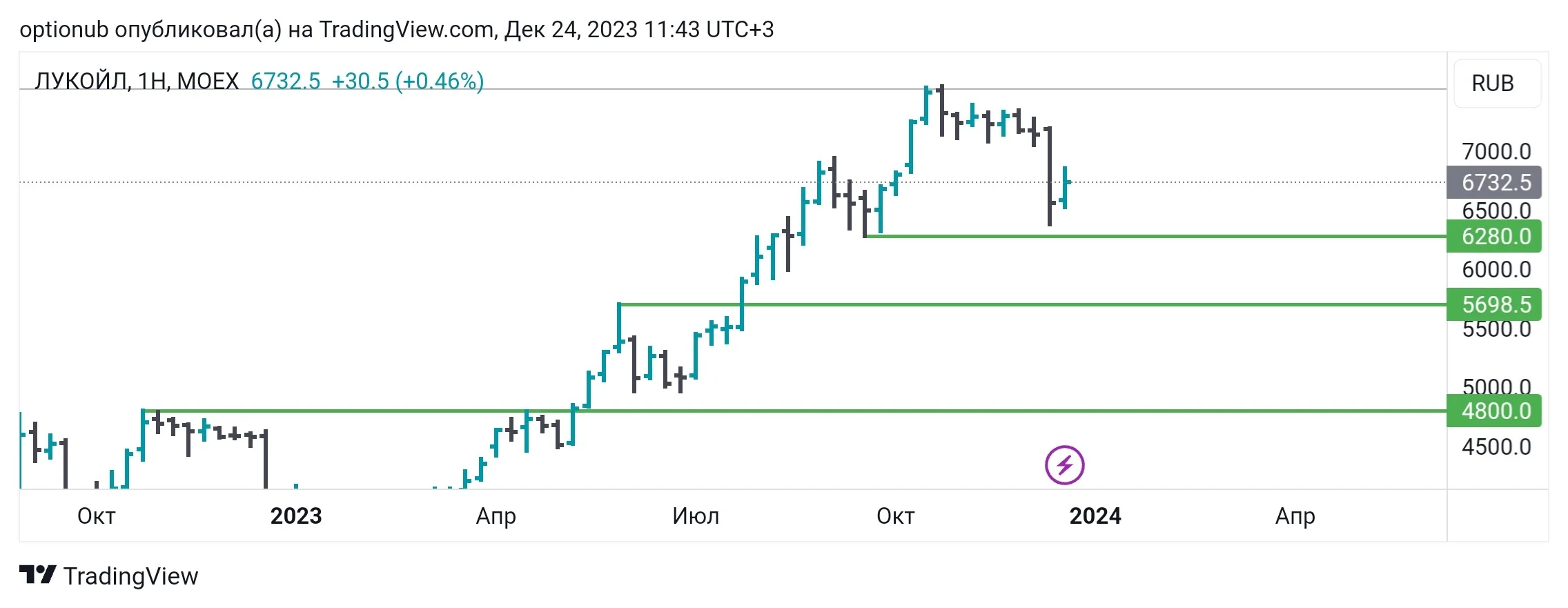
Task: Click the 2023 time axis label
Action: pyautogui.click(x=296, y=516)
